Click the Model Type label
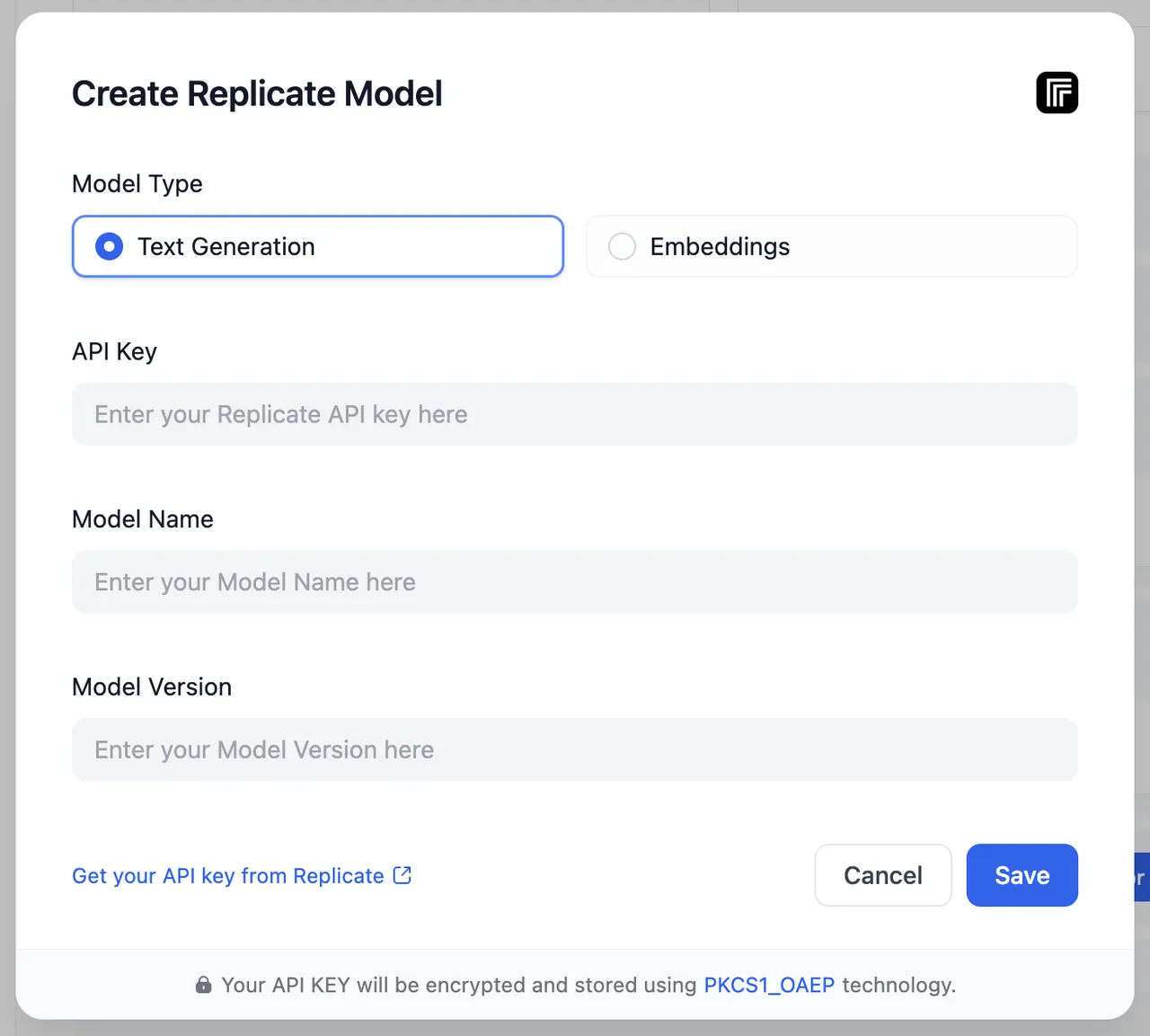1150x1036 pixels. [137, 183]
